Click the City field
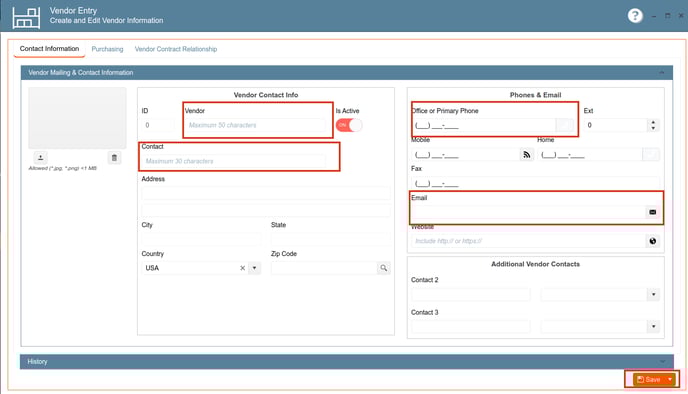688x394 pixels. (x=201, y=239)
